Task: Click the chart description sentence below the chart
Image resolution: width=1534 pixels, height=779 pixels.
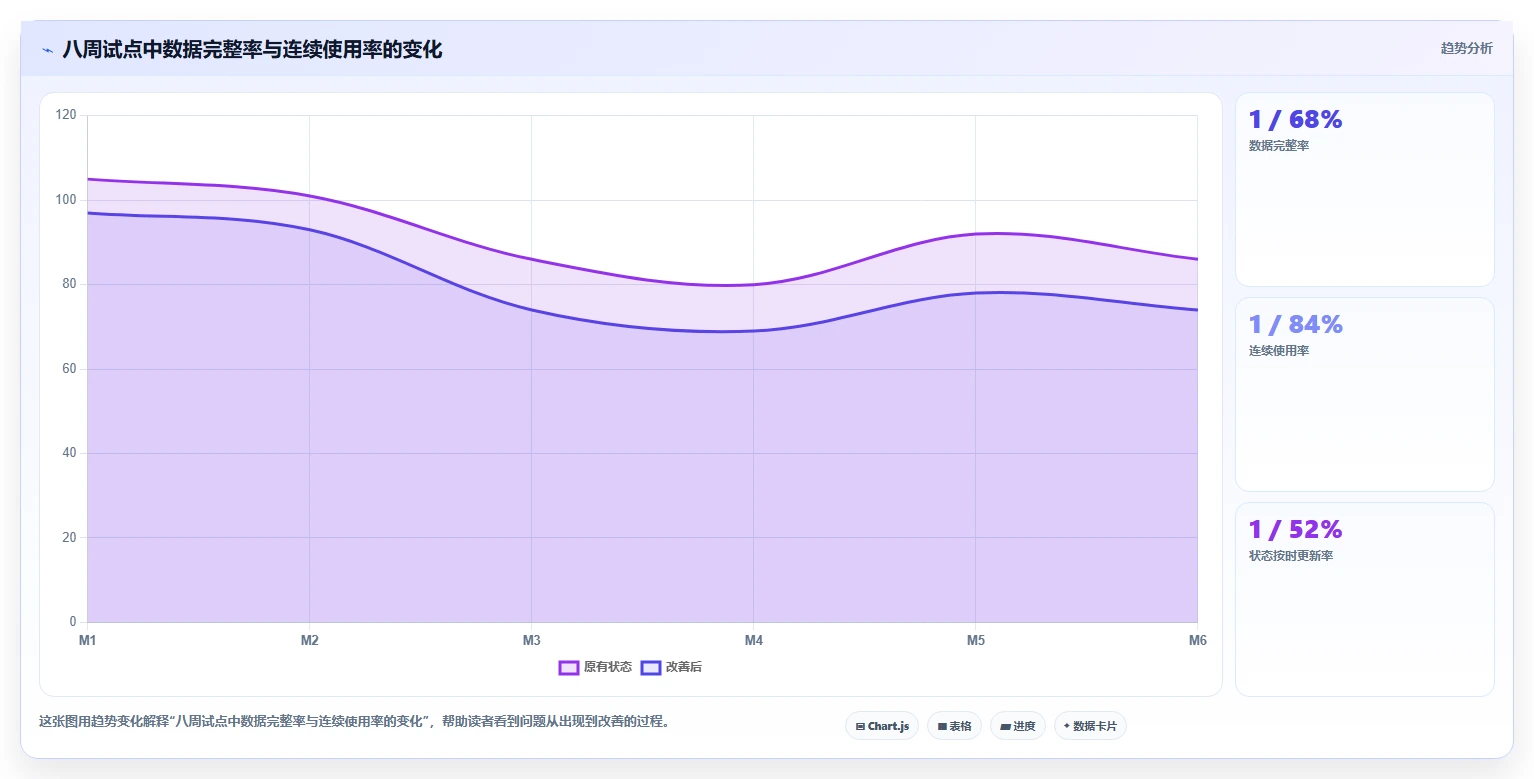Action: [354, 721]
